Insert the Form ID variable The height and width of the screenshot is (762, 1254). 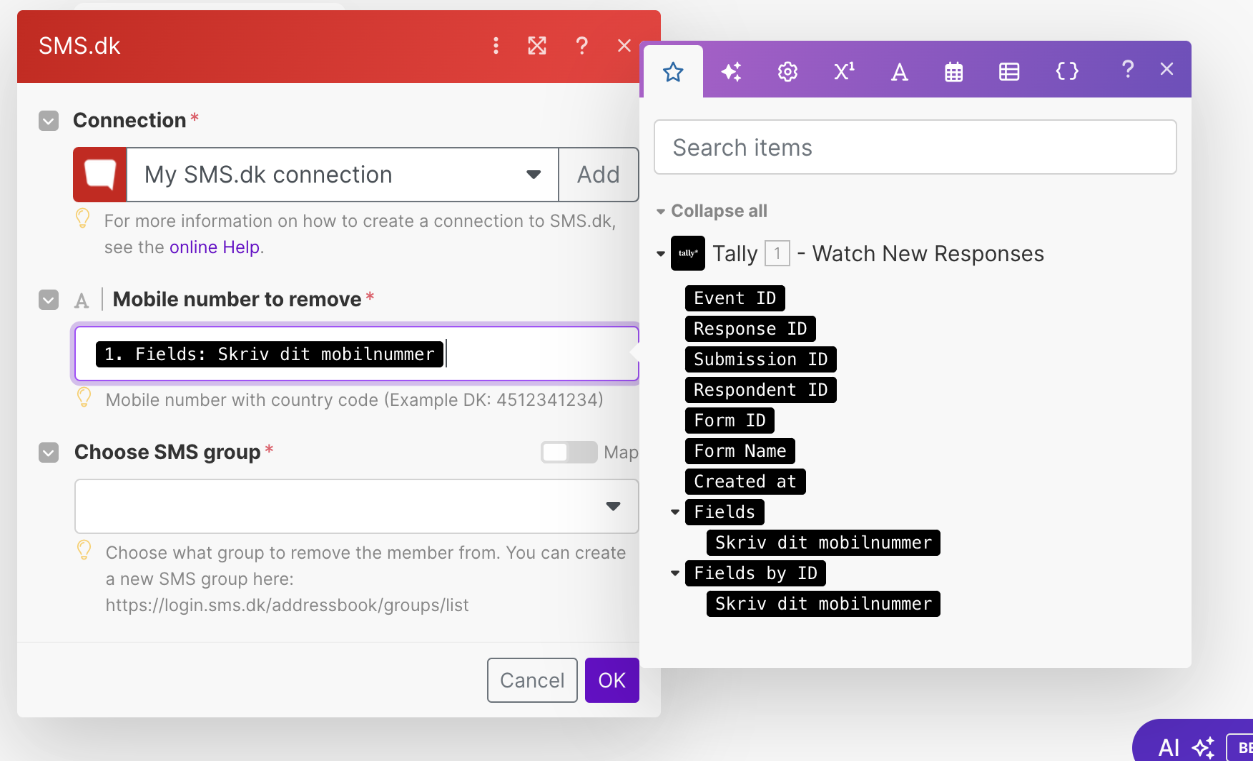click(730, 420)
